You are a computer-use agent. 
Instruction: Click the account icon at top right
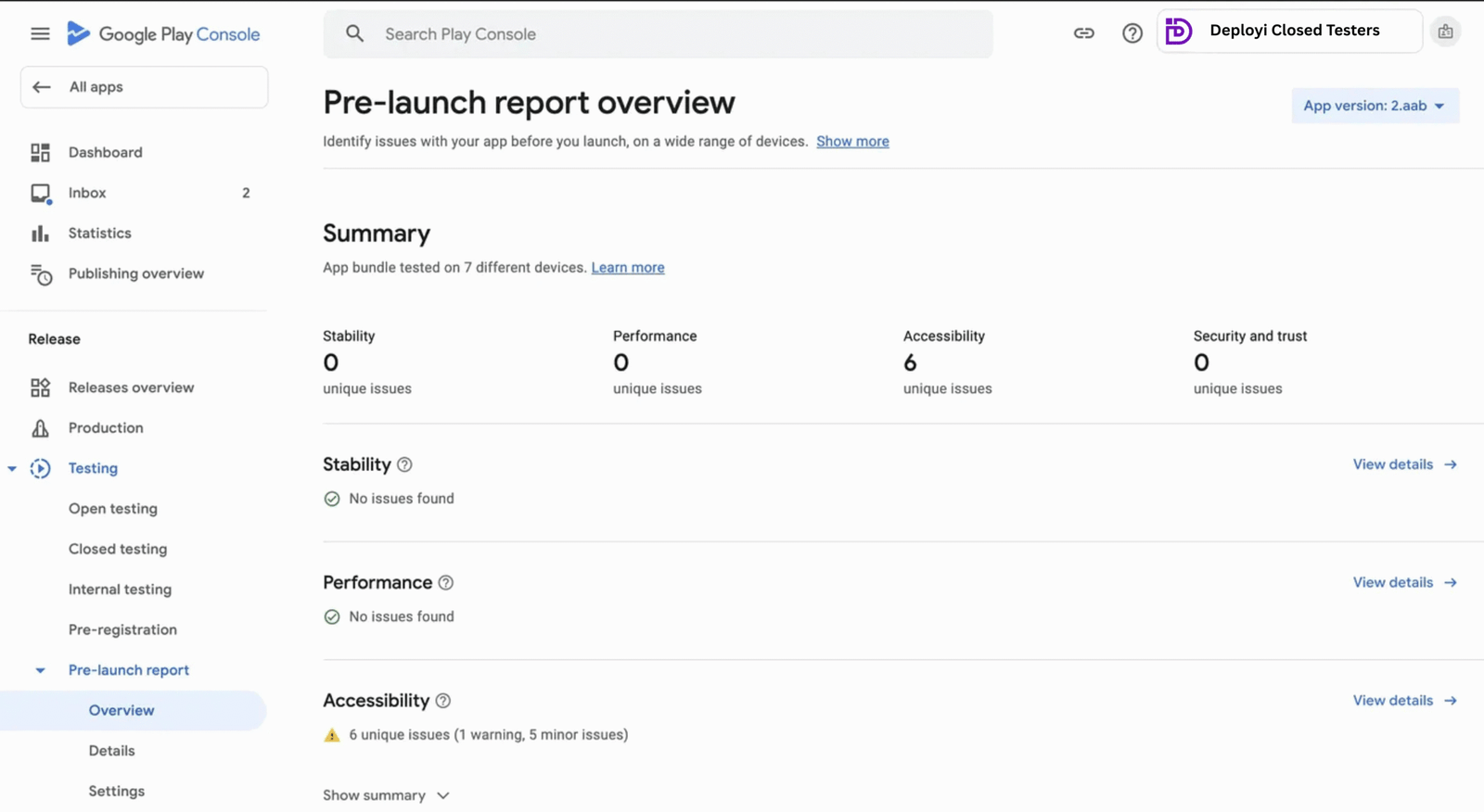click(1445, 32)
